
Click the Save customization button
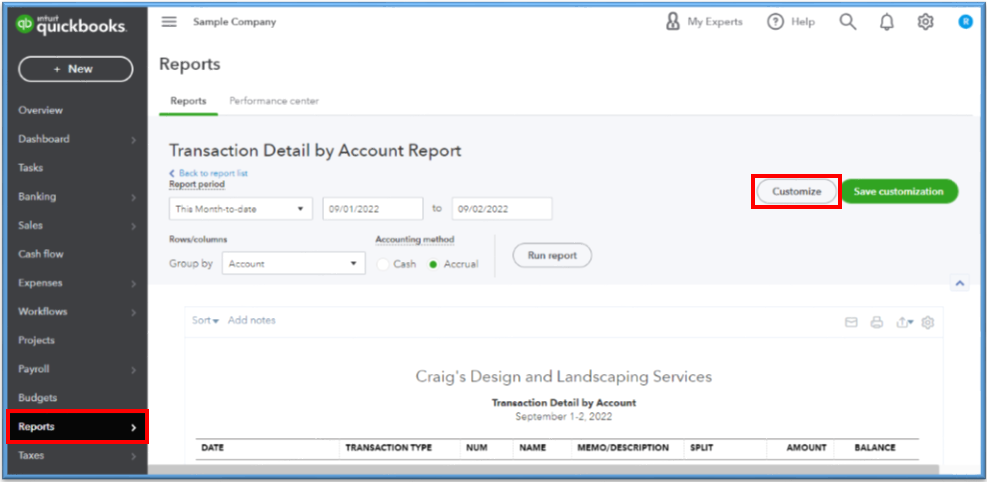[899, 192]
